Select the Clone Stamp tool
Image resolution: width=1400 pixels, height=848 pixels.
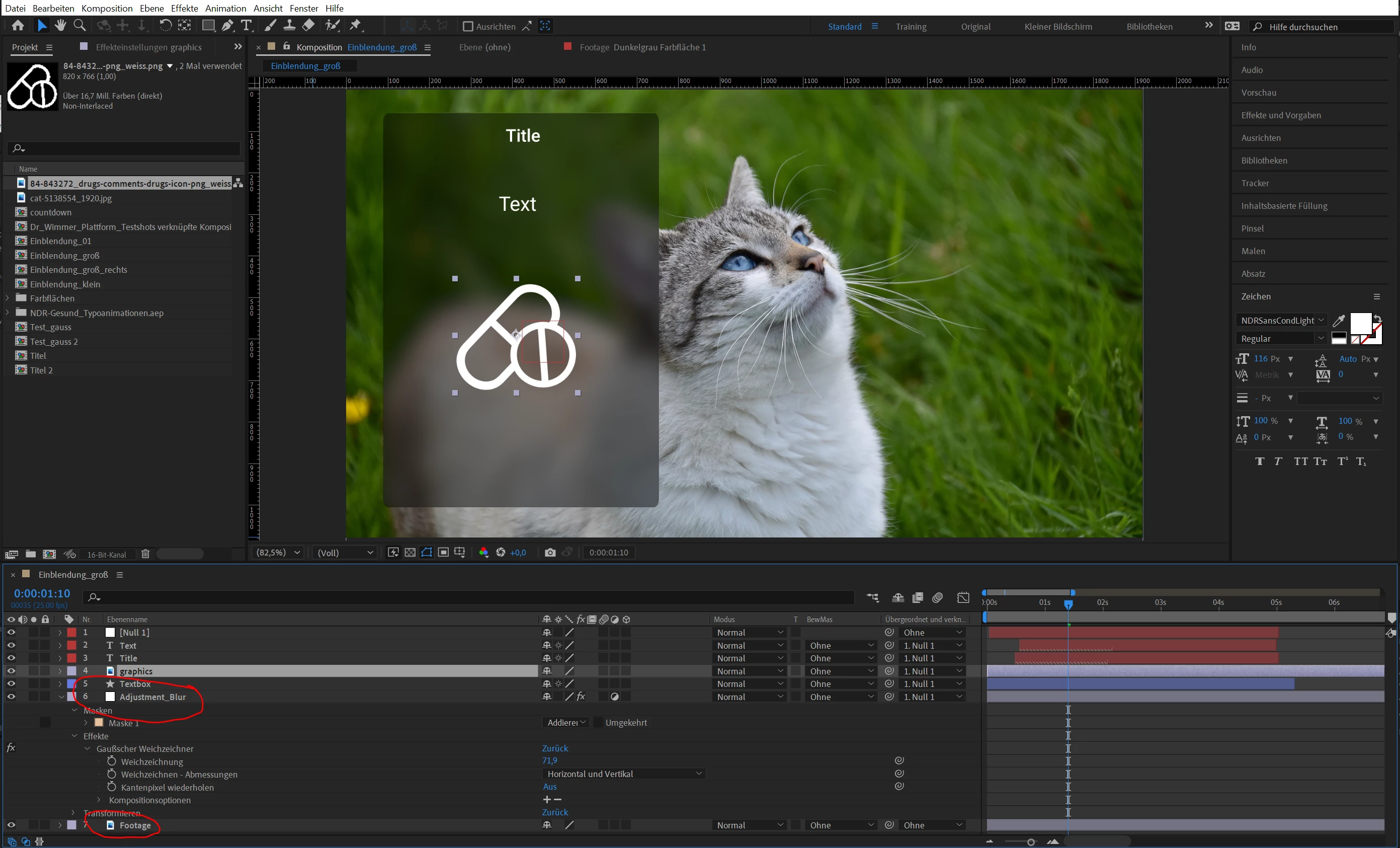289,26
